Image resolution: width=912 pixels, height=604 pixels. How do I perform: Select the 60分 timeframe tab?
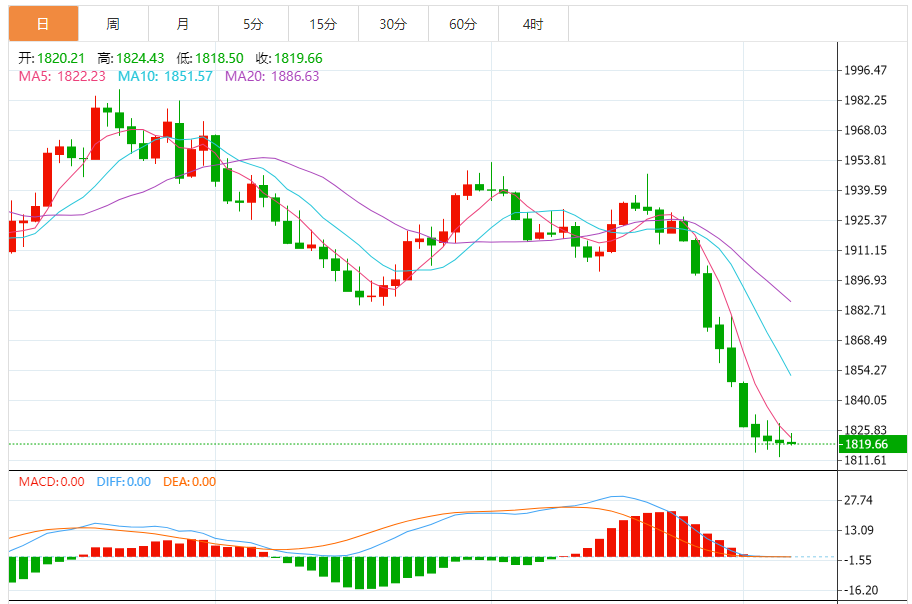point(464,24)
